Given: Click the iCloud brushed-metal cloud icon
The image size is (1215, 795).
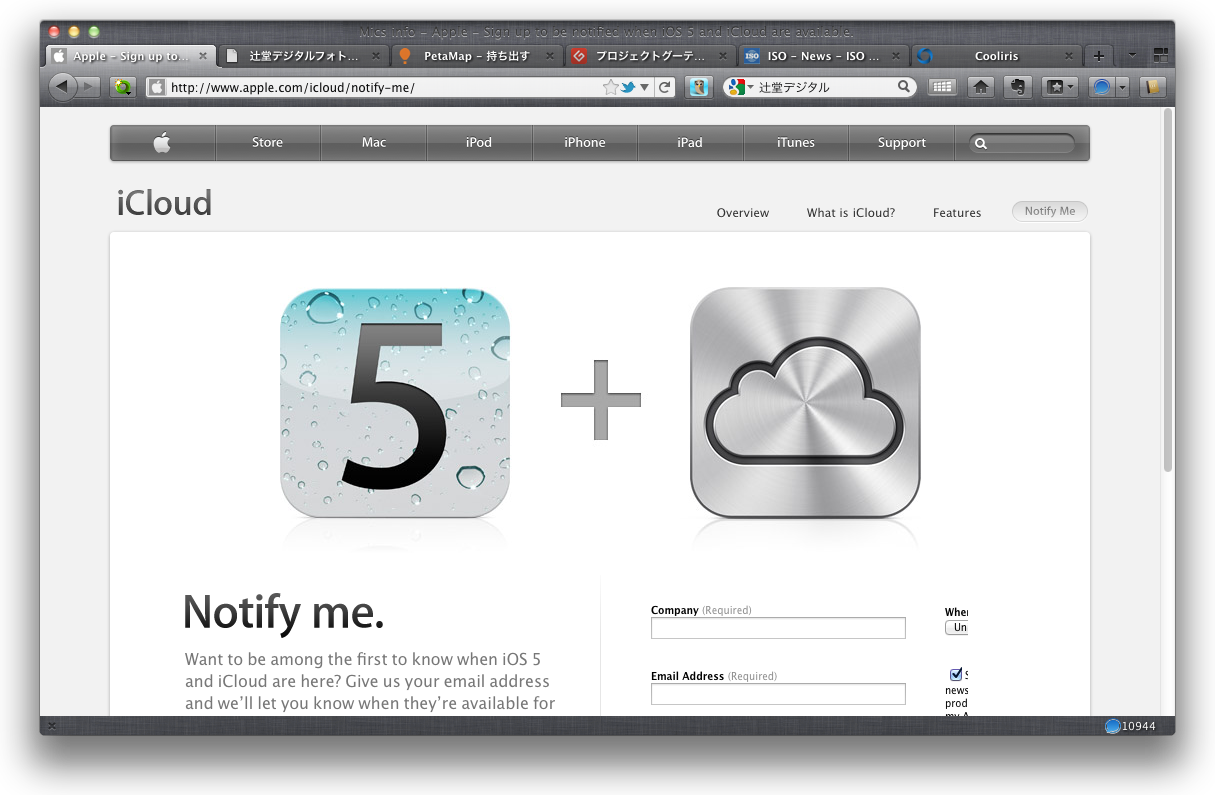Looking at the screenshot, I should point(805,403).
